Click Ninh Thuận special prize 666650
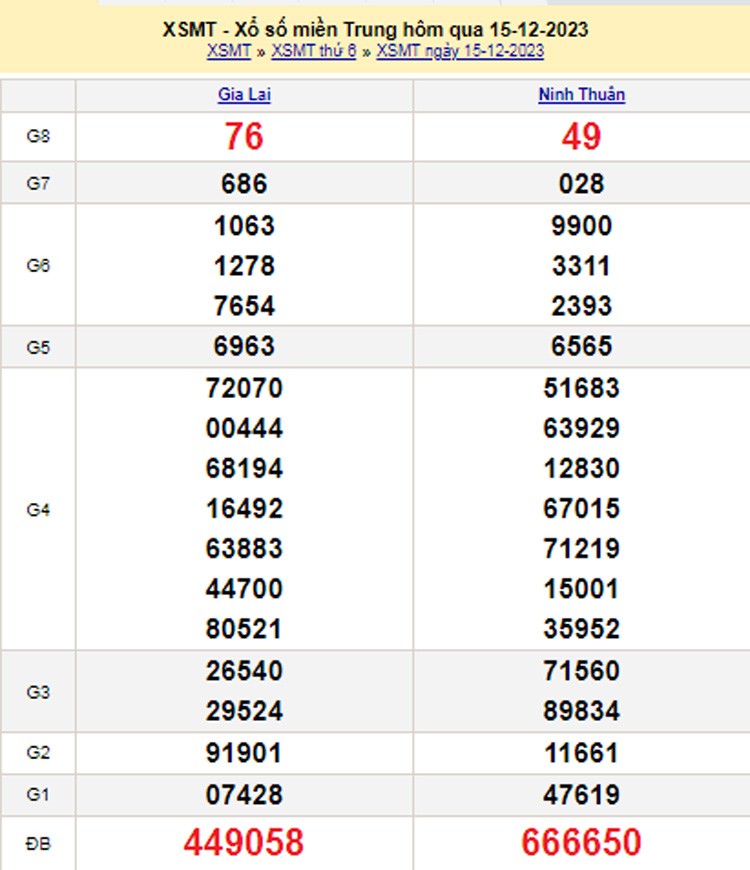The image size is (750, 870). tap(581, 842)
